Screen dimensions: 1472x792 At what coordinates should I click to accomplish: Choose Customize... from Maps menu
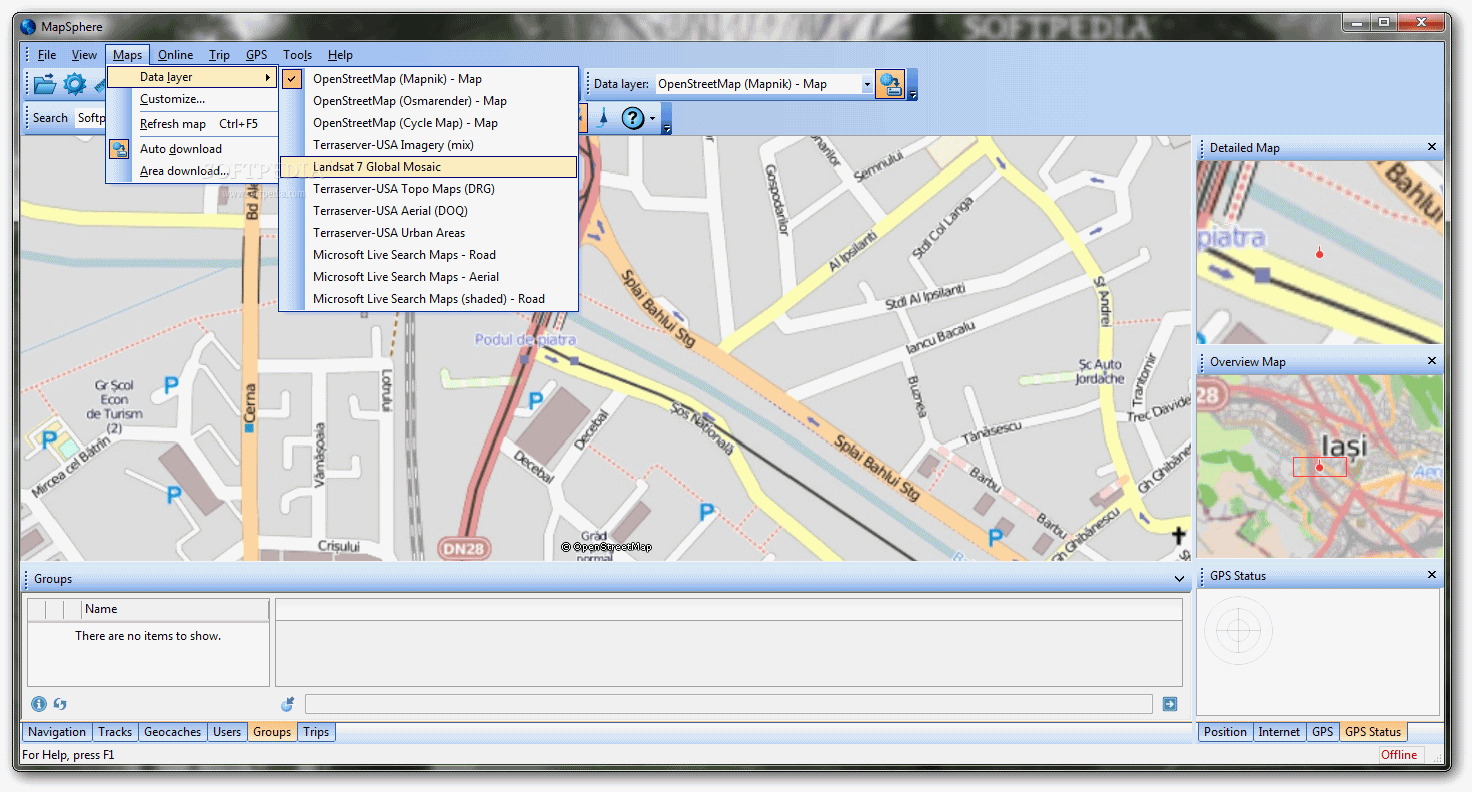pos(192,99)
